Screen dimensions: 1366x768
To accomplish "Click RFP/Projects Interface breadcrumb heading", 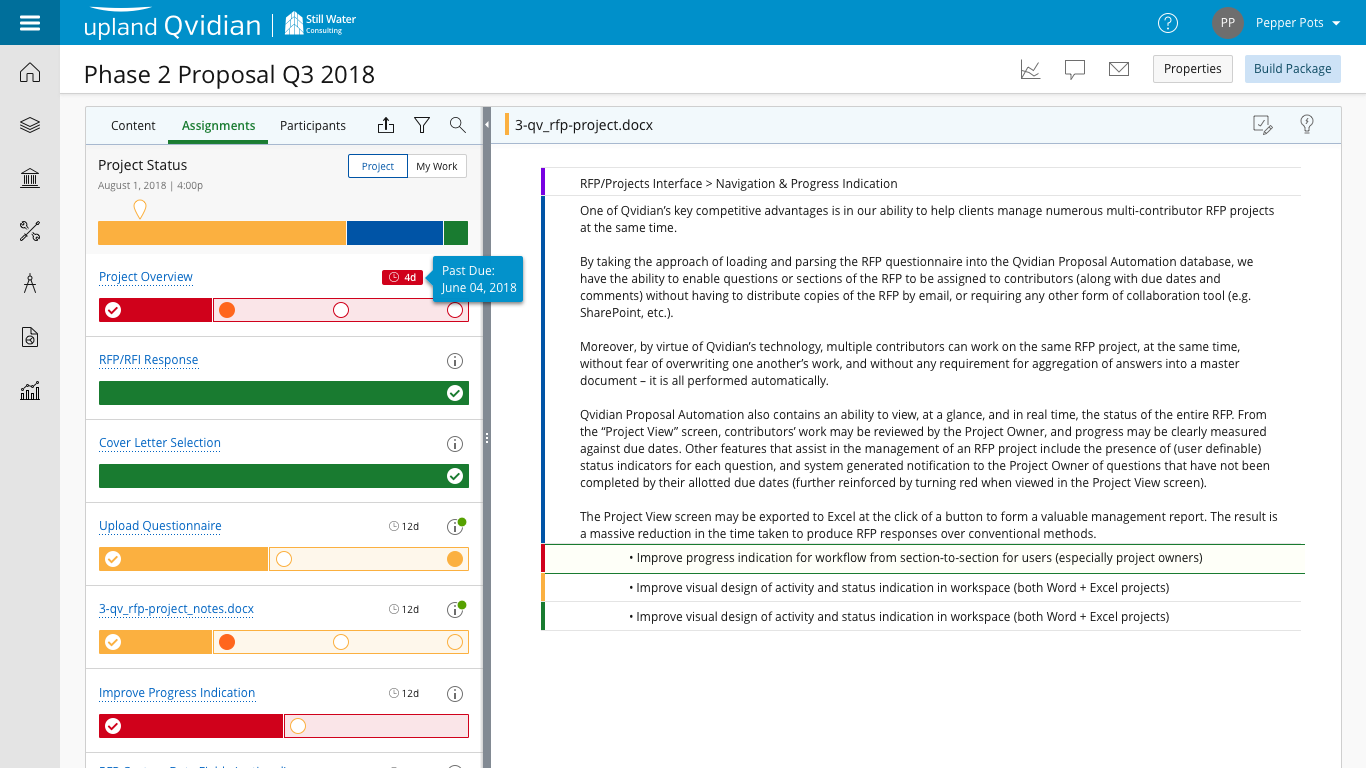I will tap(739, 184).
